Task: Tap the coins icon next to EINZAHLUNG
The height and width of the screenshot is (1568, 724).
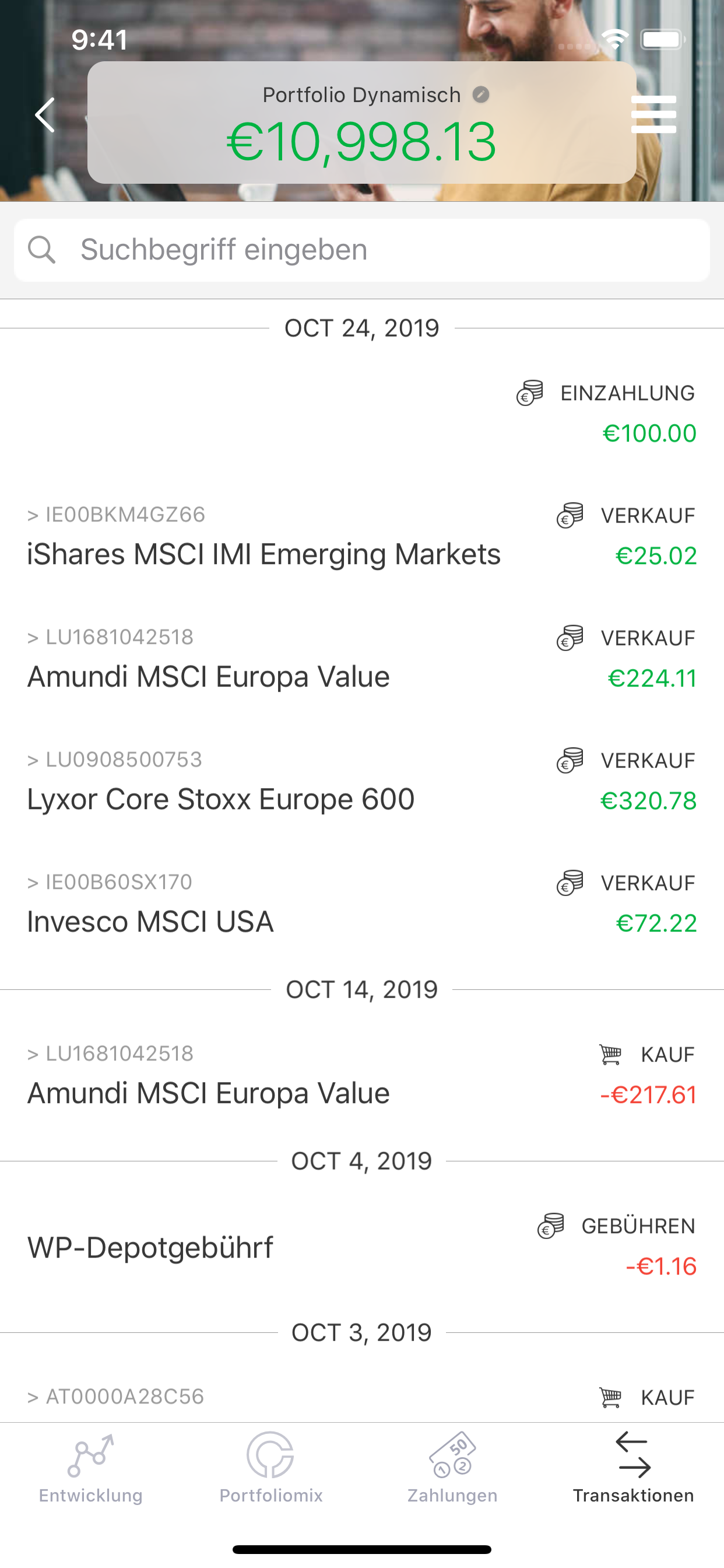Action: [x=530, y=393]
